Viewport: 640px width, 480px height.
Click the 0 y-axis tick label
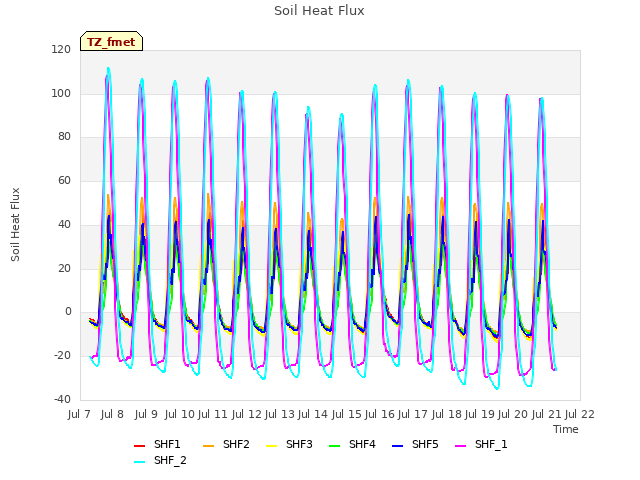[68, 312]
